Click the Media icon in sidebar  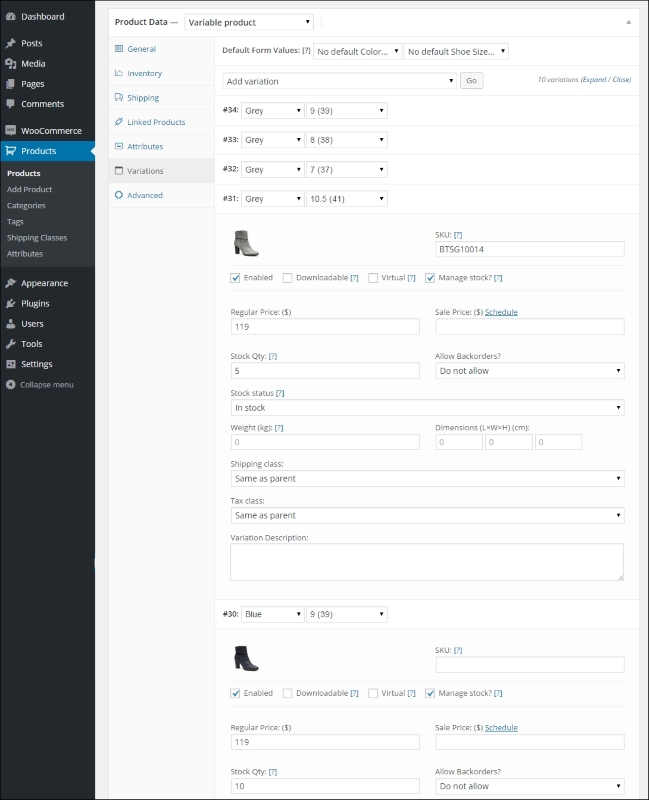[11, 63]
